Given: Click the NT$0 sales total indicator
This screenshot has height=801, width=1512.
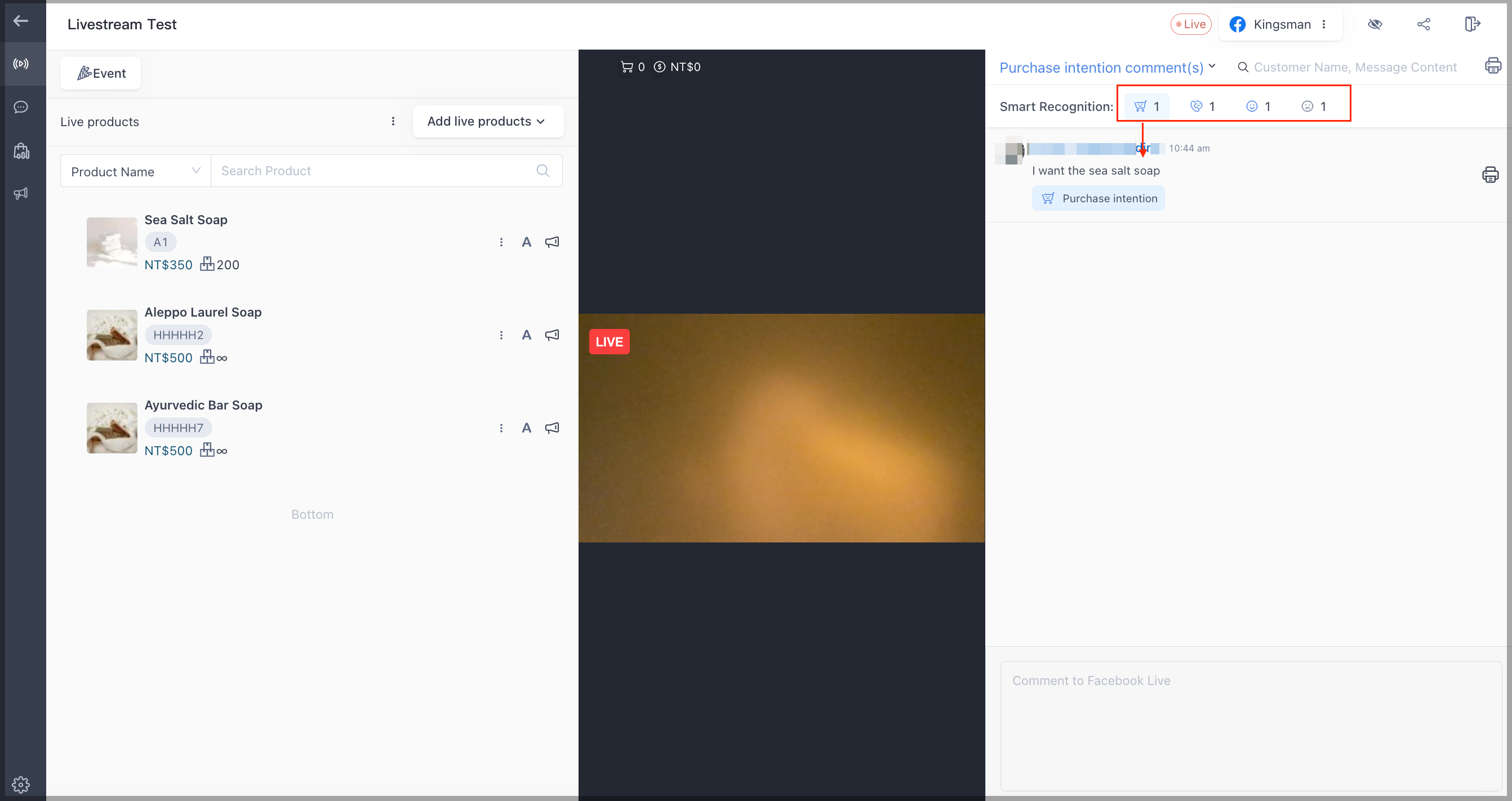Looking at the screenshot, I should (x=677, y=67).
